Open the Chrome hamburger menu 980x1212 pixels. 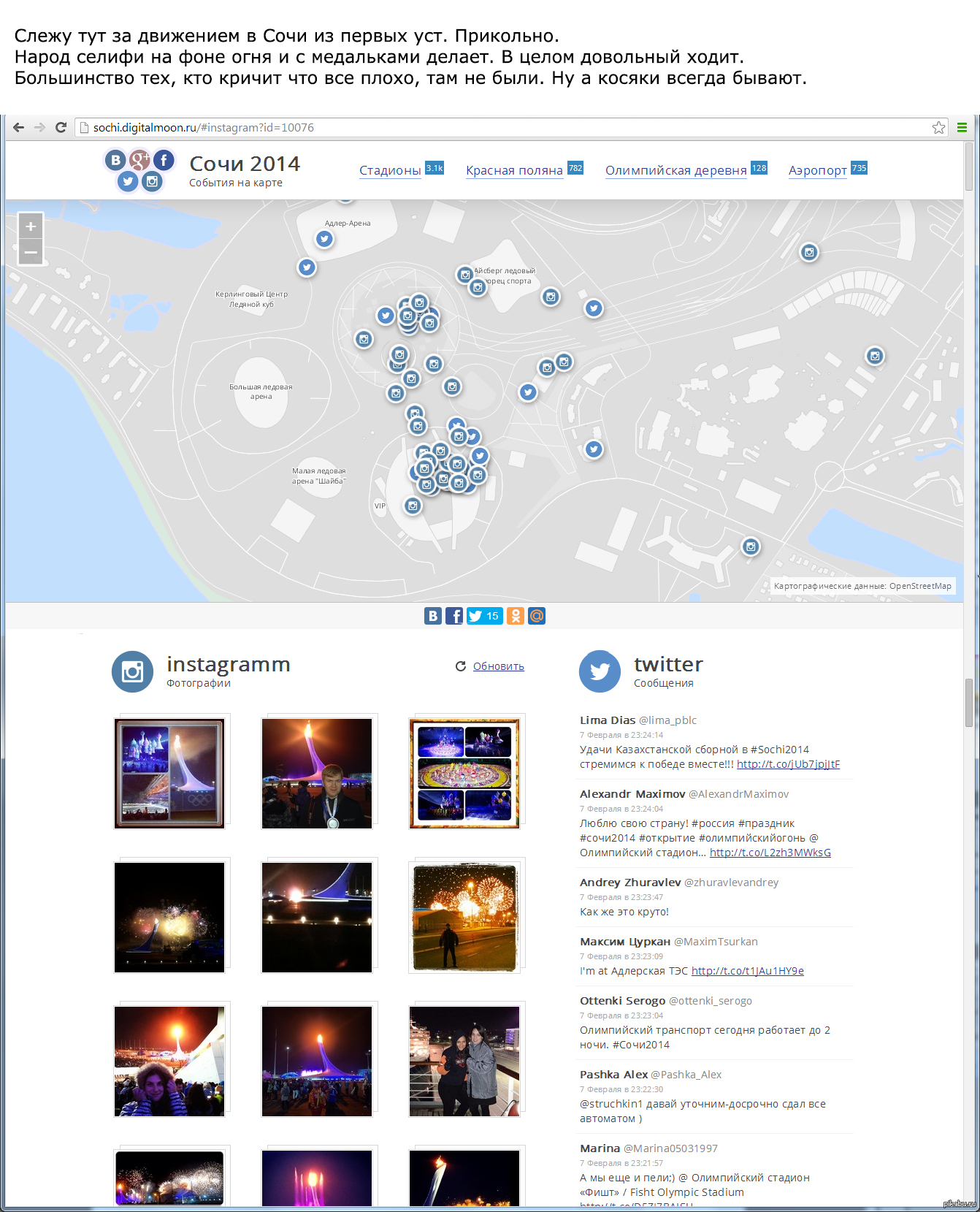962,128
